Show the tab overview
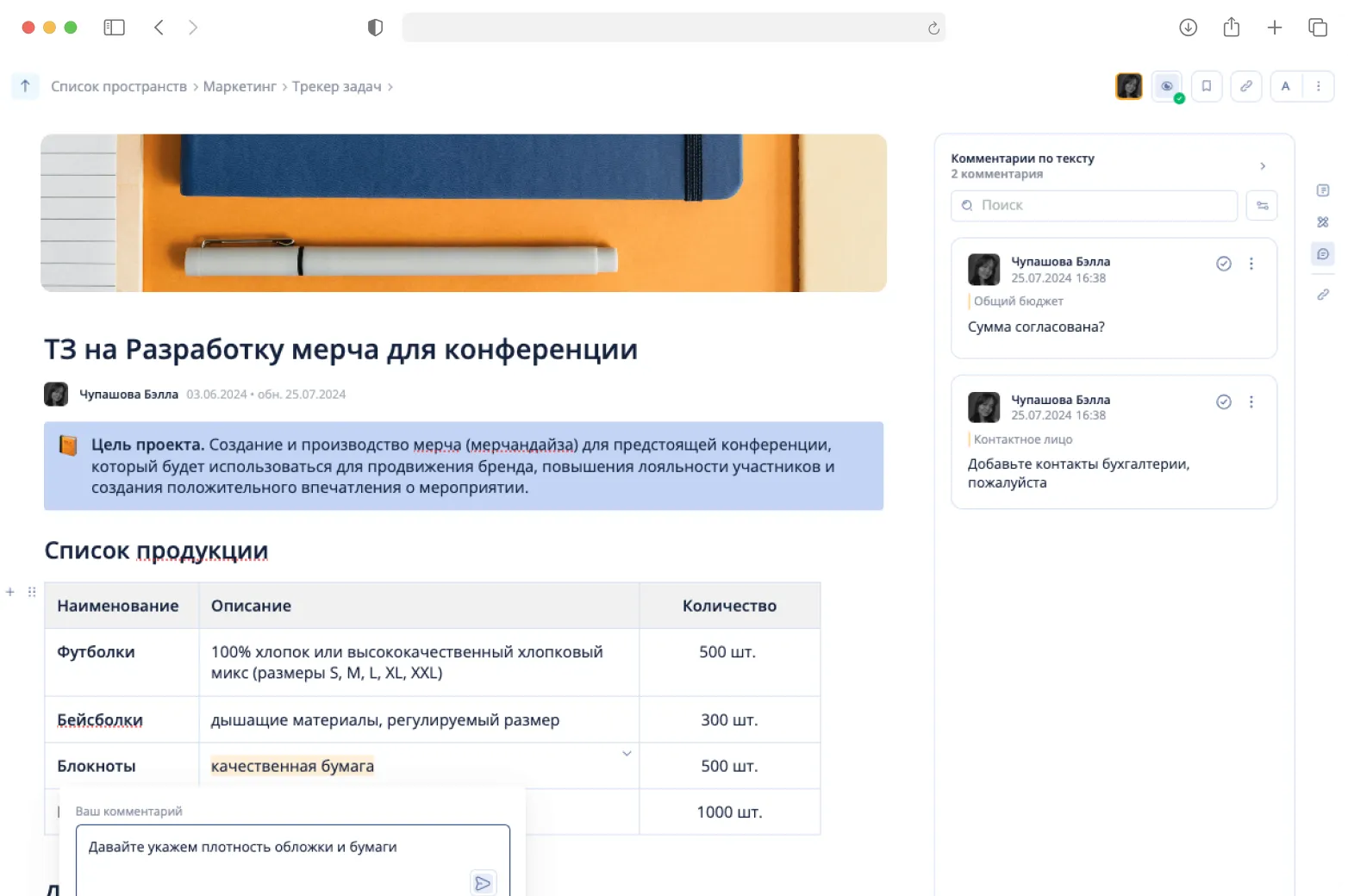Screen dimensions: 1348x896 point(1318,28)
